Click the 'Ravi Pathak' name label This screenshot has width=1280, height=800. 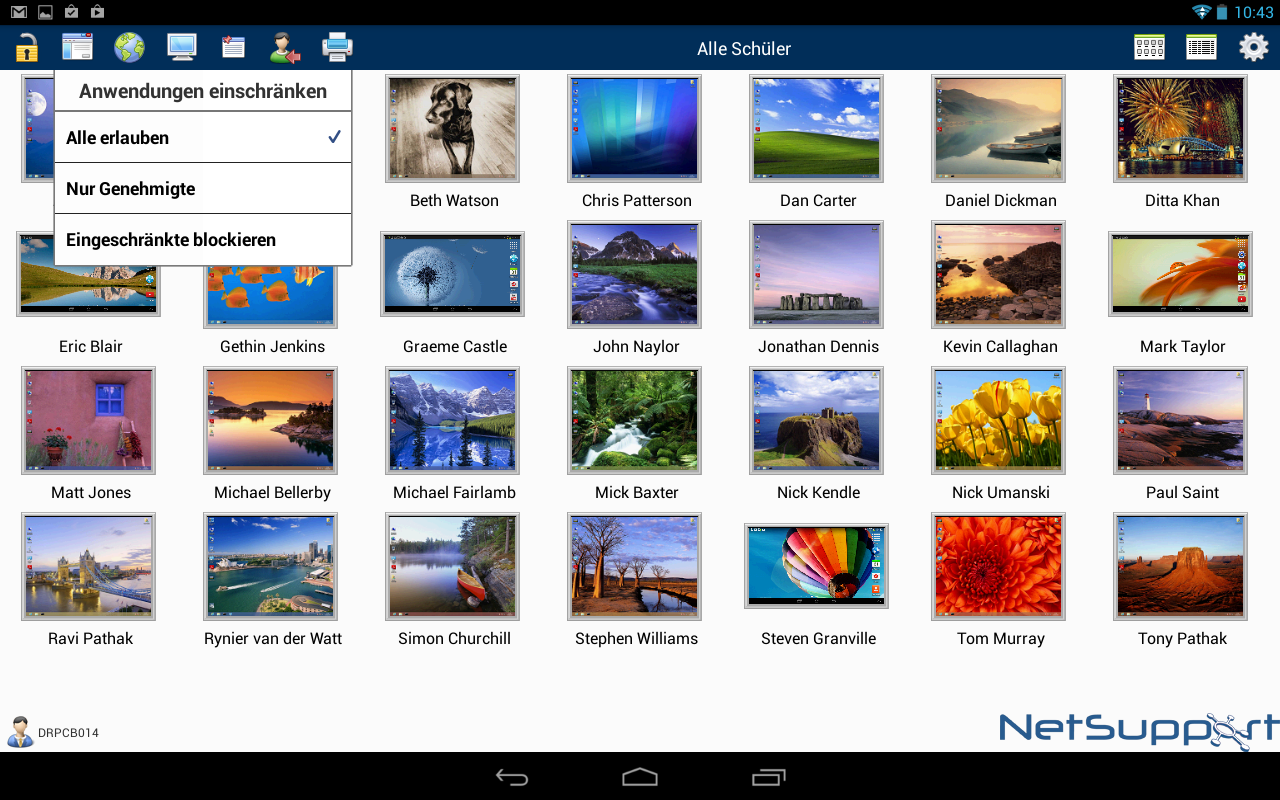point(90,638)
